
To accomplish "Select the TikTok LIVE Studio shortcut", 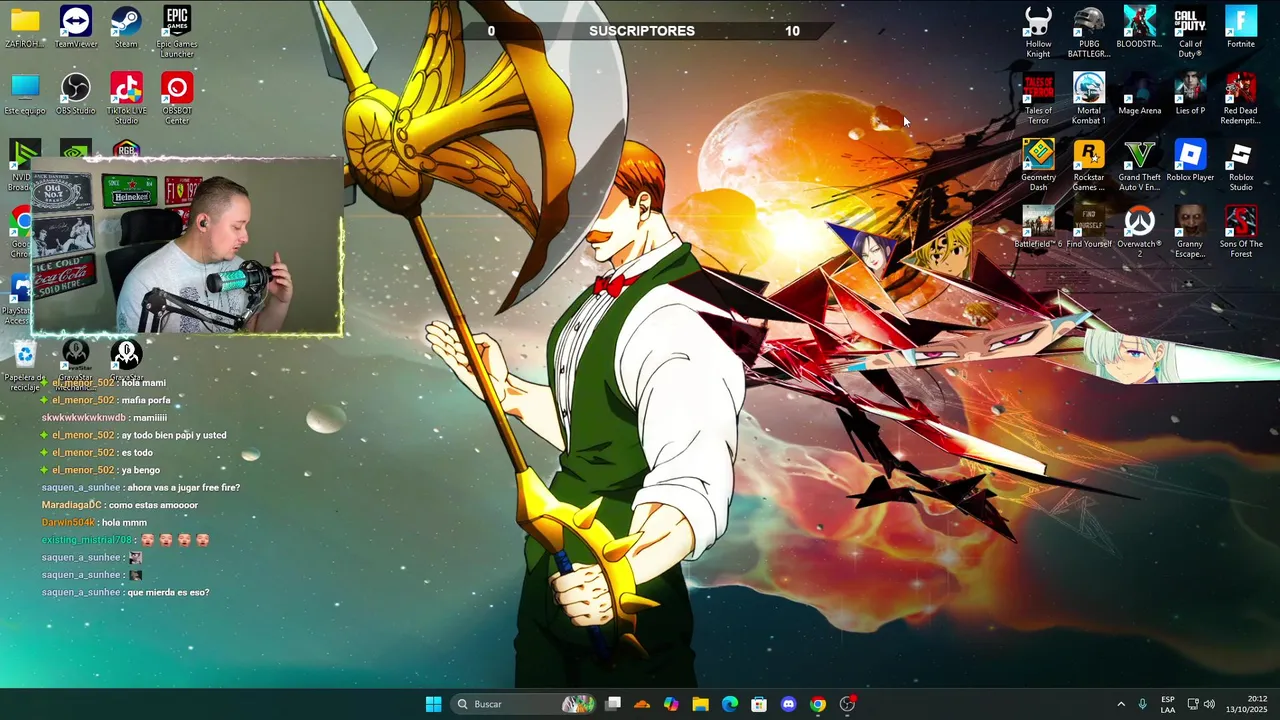I will point(126,98).
